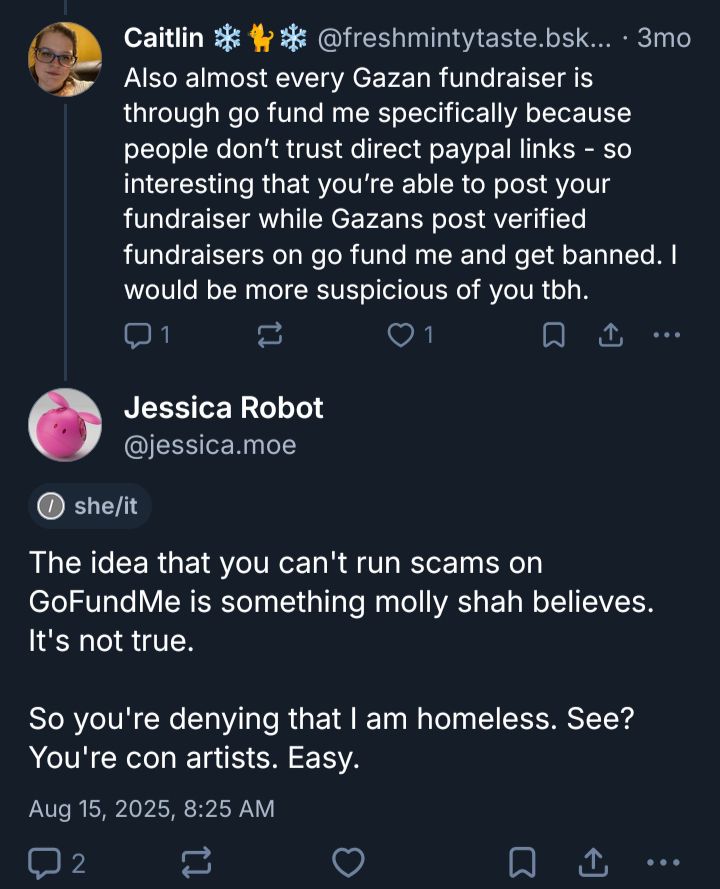Bookmark Caitlin's post
The image size is (720, 889).
click(552, 337)
